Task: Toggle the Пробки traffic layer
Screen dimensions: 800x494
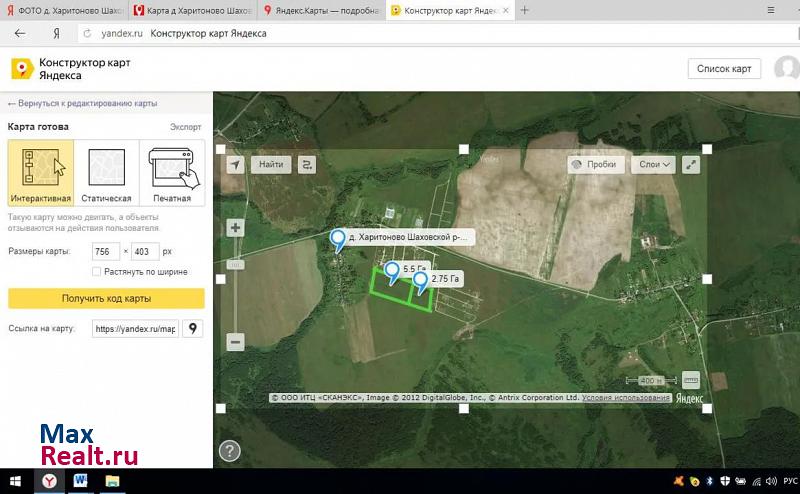Action: pos(596,164)
